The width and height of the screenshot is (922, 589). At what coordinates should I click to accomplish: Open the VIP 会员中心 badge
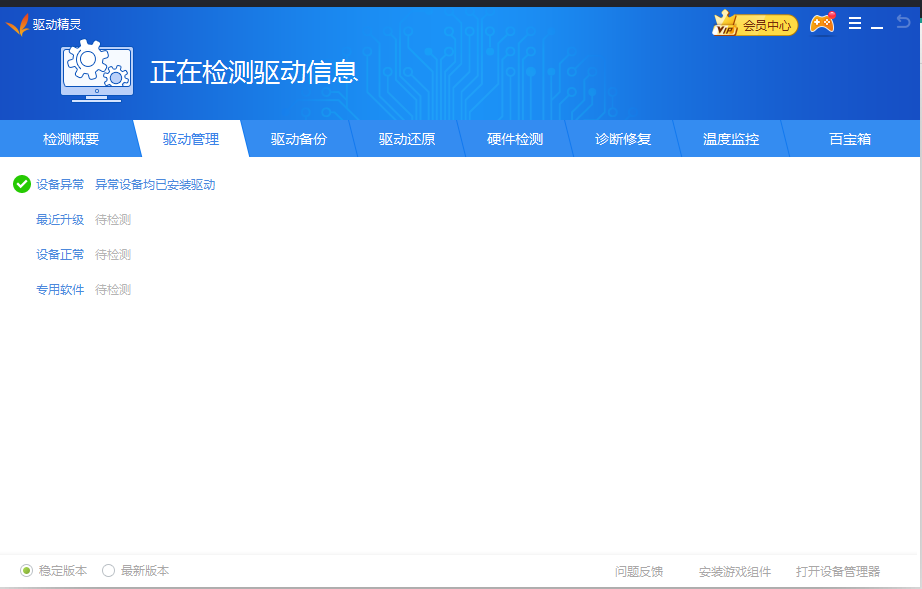point(755,24)
